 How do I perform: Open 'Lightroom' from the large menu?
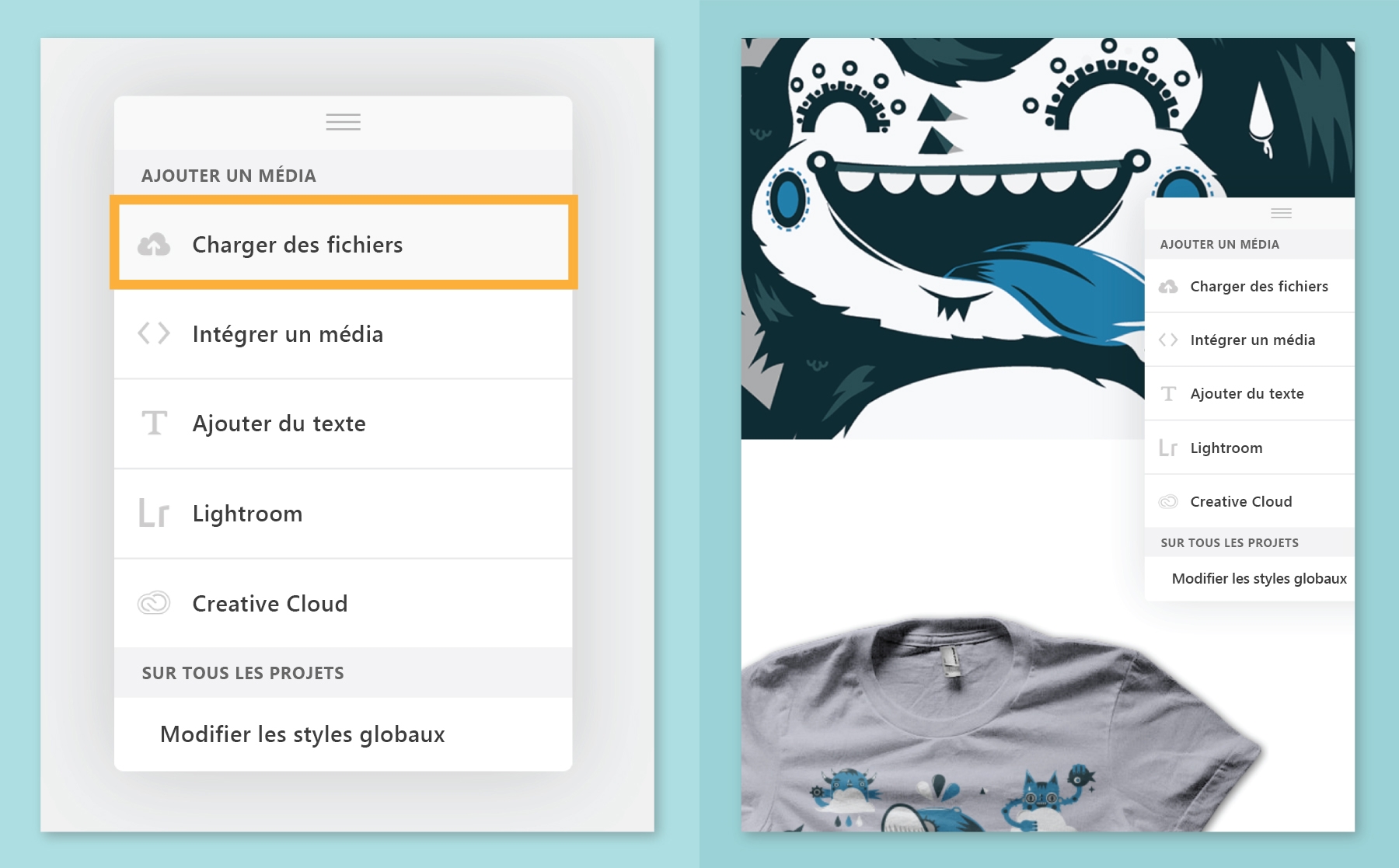344,514
